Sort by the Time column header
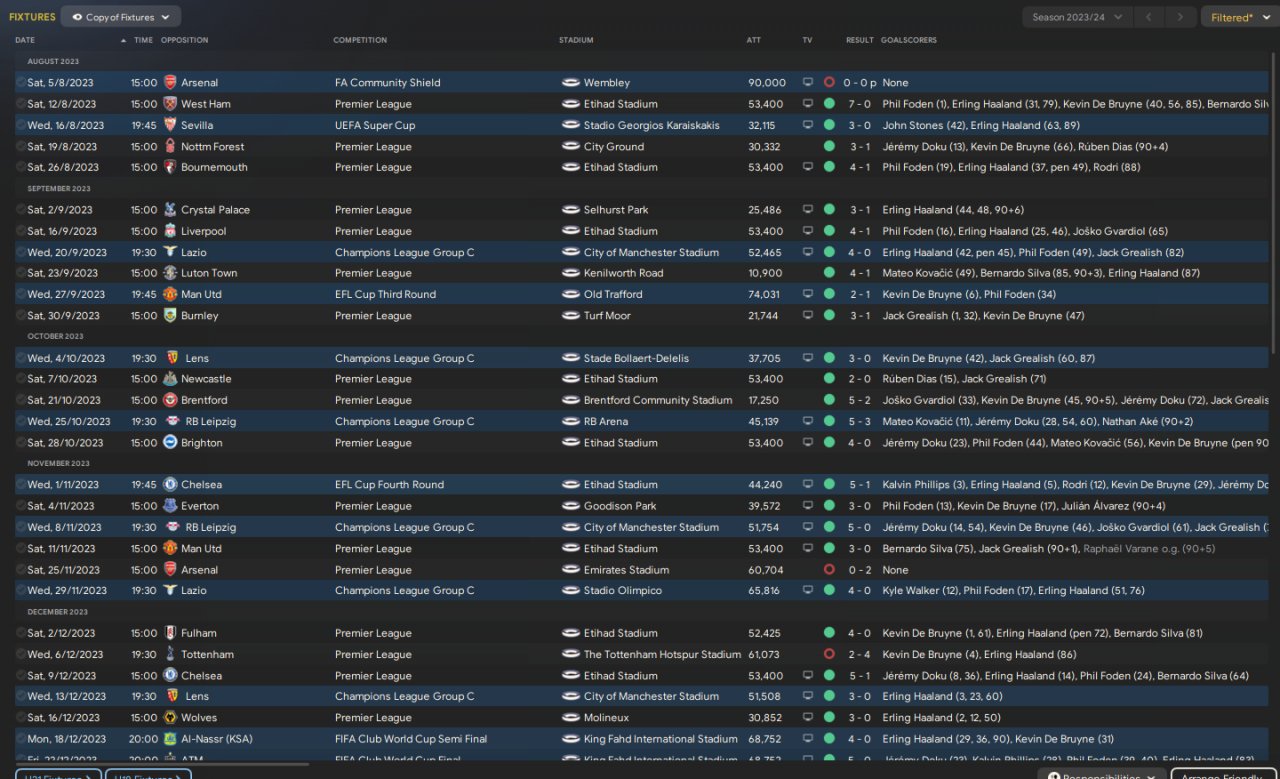The image size is (1280, 779). 143,40
